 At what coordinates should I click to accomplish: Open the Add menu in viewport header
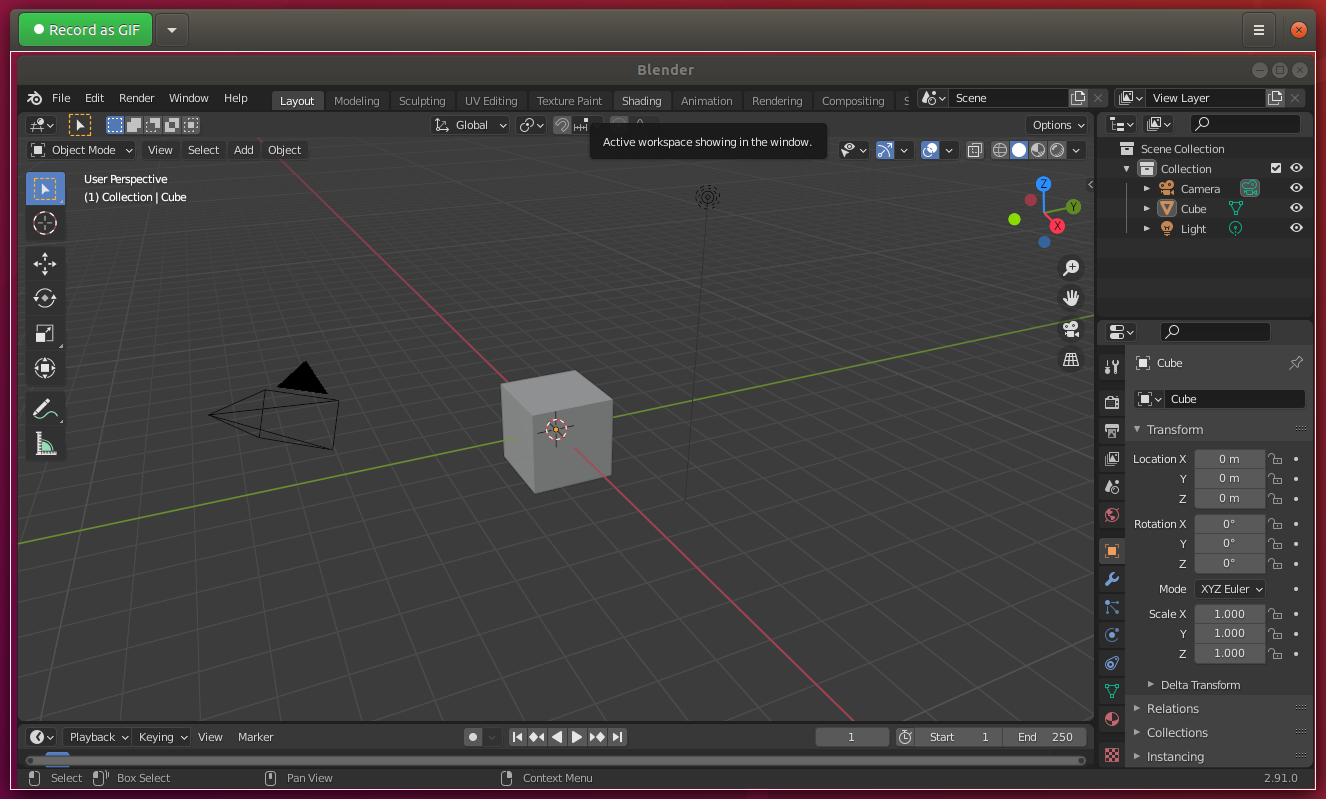[x=244, y=150]
